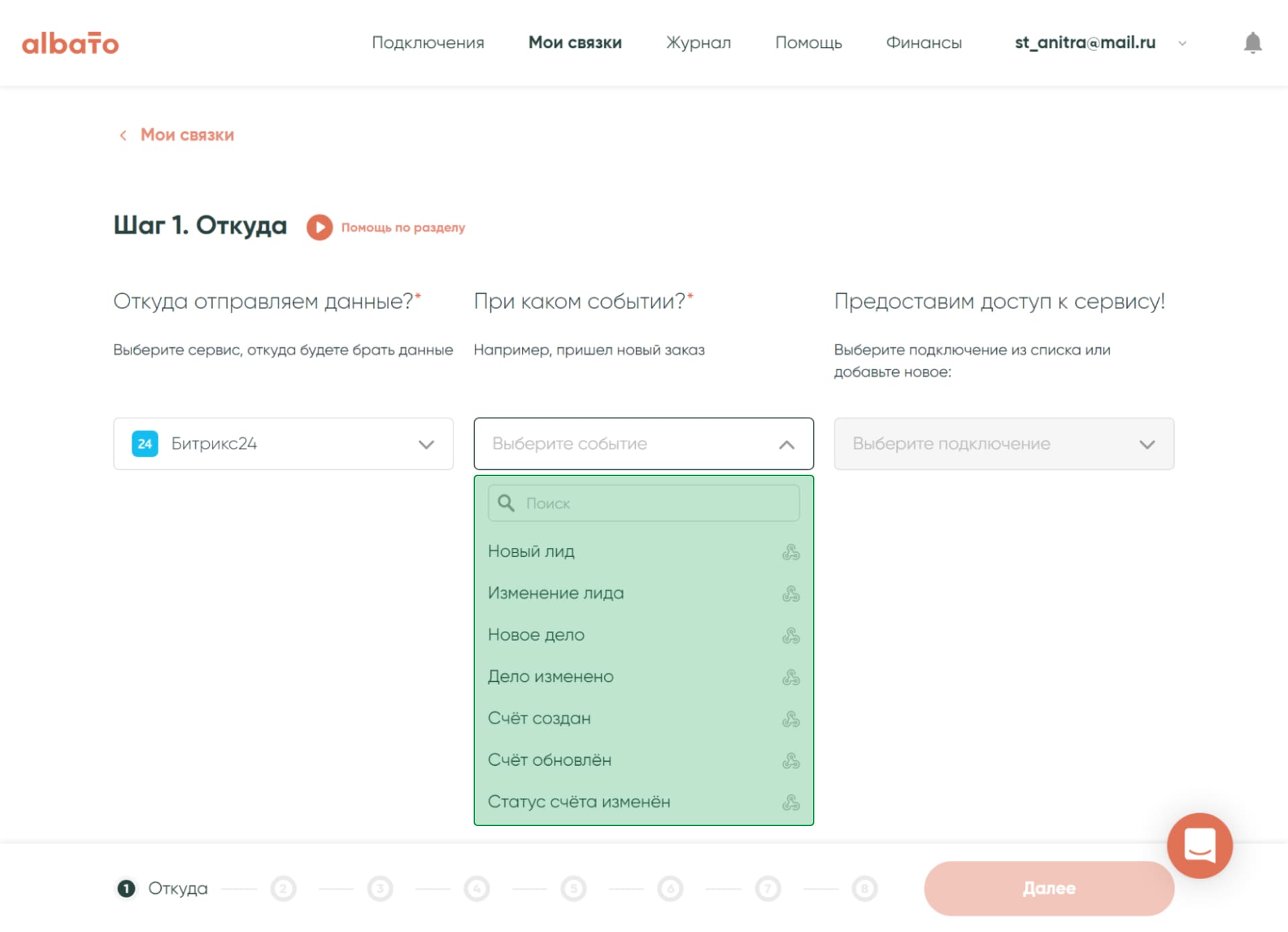
Task: Open the Подключения menu
Action: click(x=428, y=43)
